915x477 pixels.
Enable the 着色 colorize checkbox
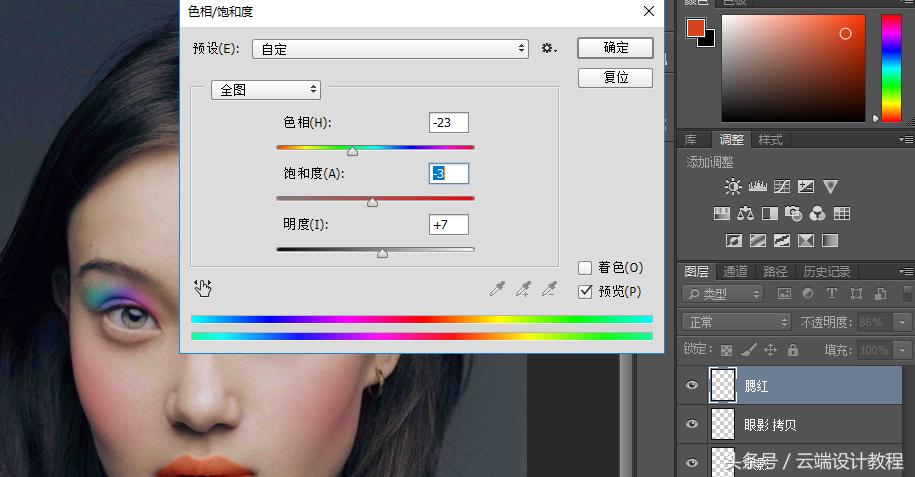pos(585,267)
